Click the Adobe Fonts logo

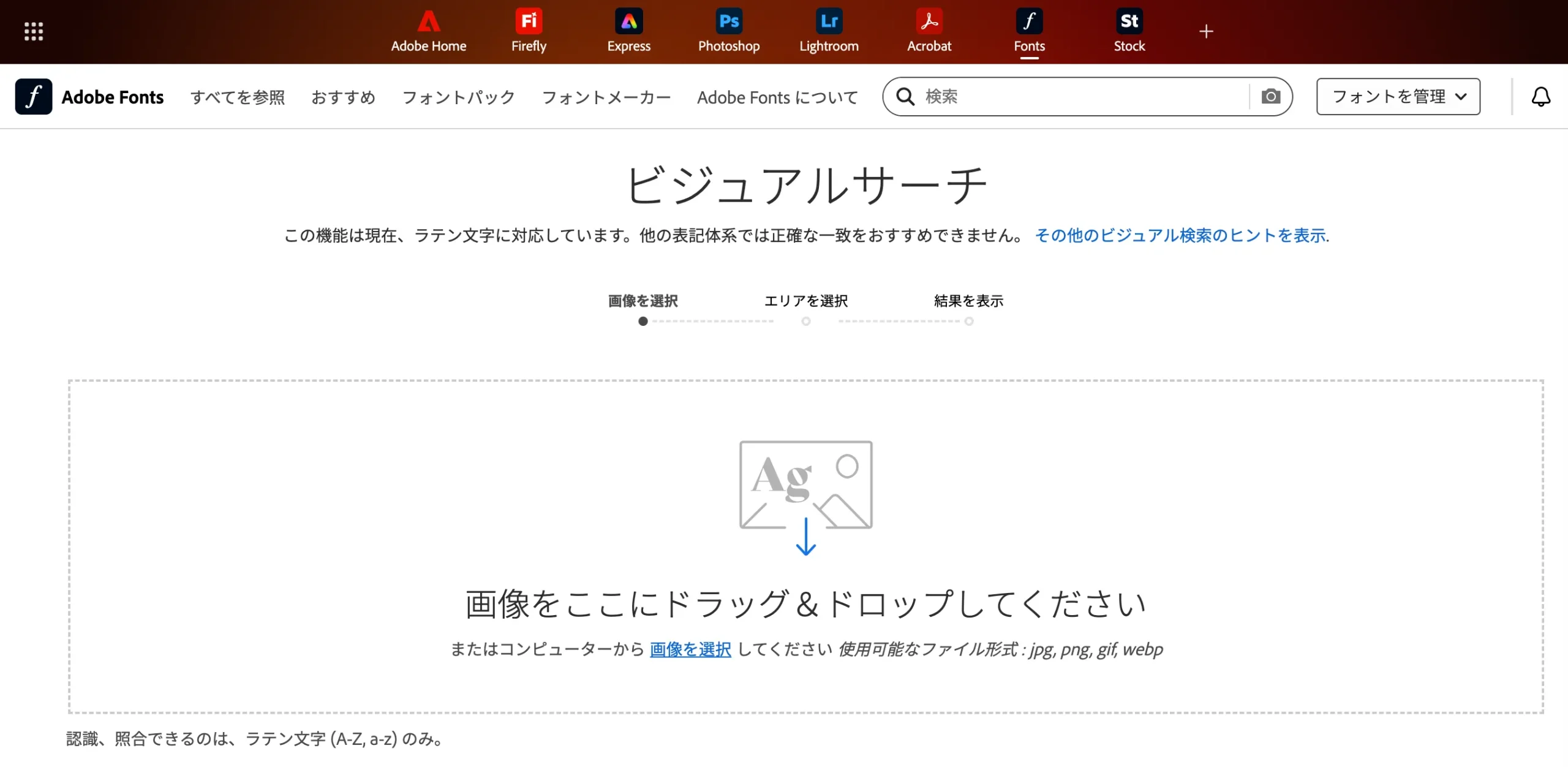[x=89, y=97]
